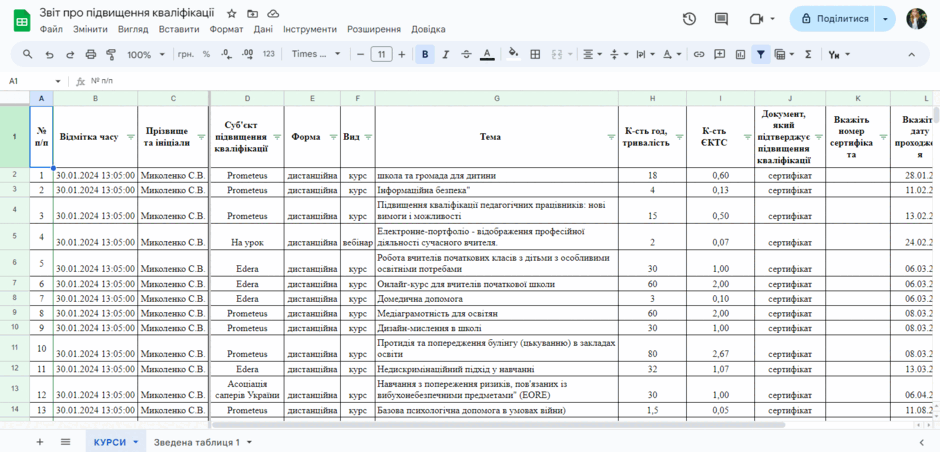Viewport: 940px width, 452px height.
Task: Open horizontal align dropdown
Action: pos(592,55)
